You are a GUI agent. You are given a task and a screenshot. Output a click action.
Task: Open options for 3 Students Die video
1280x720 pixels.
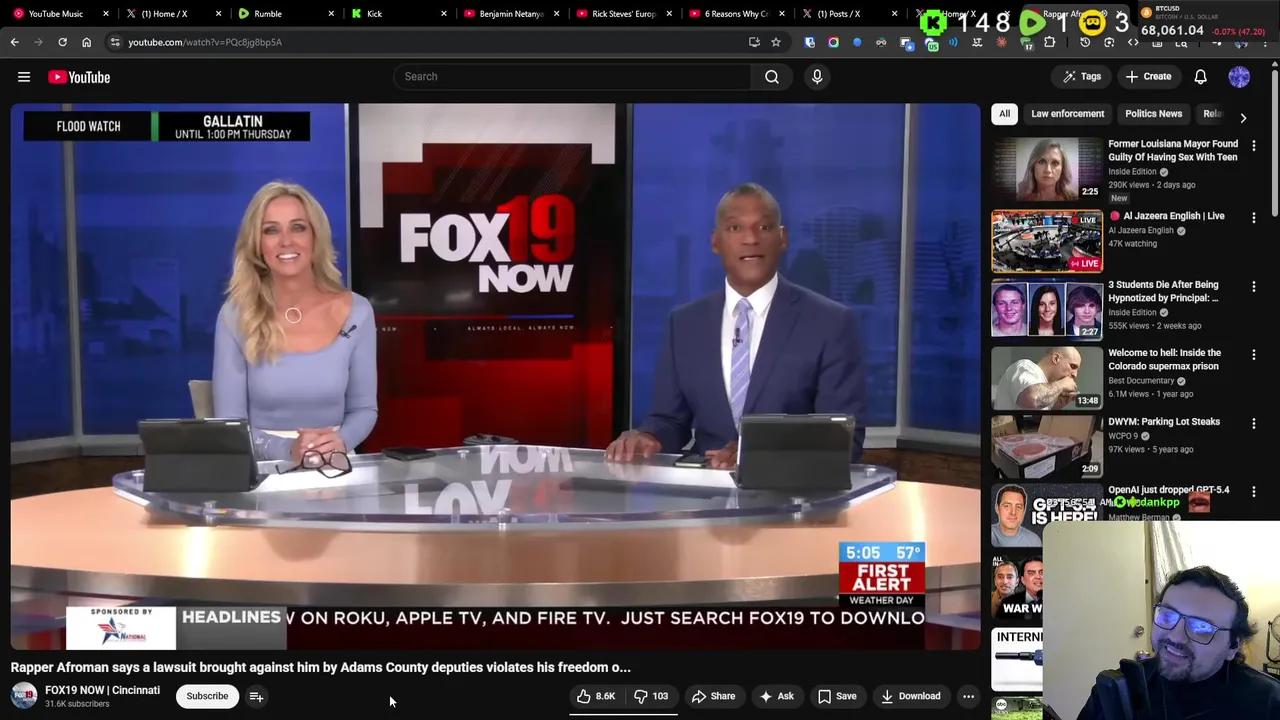tap(1253, 286)
